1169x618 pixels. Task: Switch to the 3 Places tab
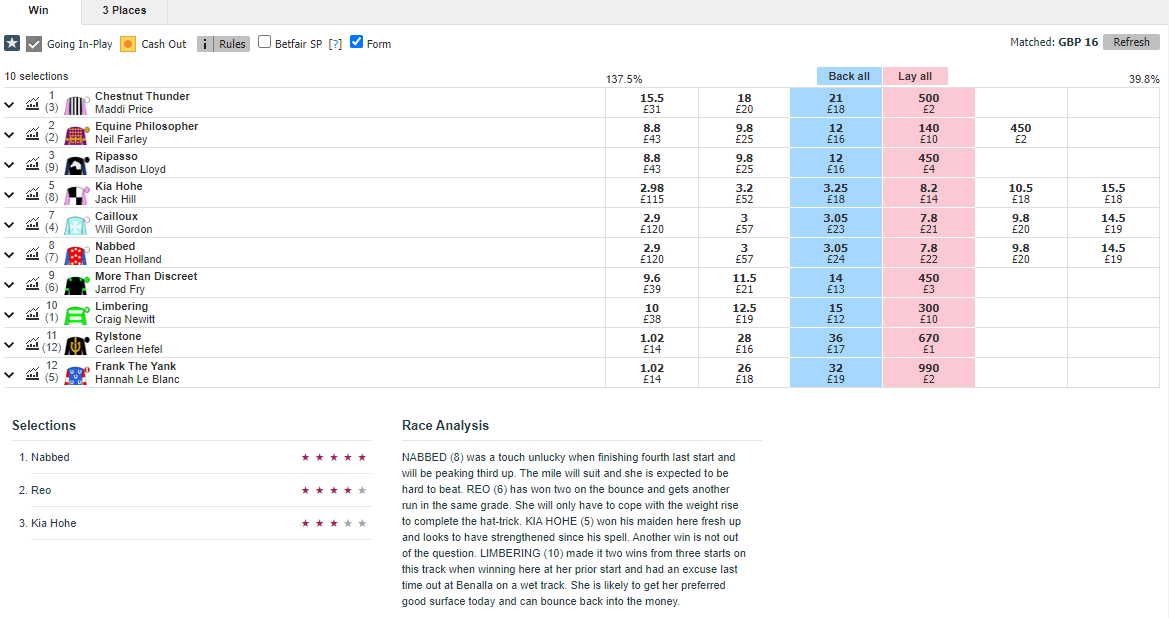pos(124,10)
